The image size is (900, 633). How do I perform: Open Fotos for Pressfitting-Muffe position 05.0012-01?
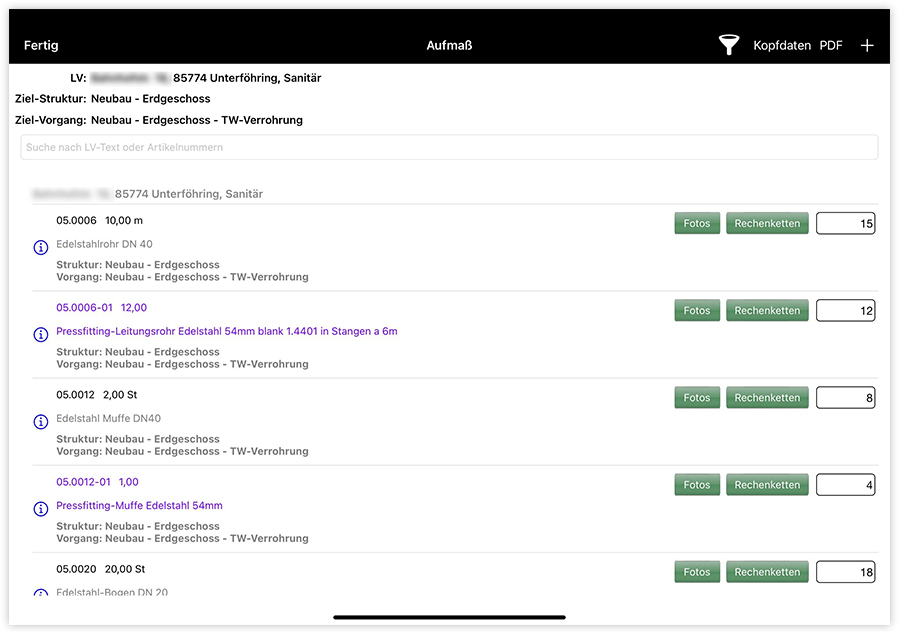[697, 484]
